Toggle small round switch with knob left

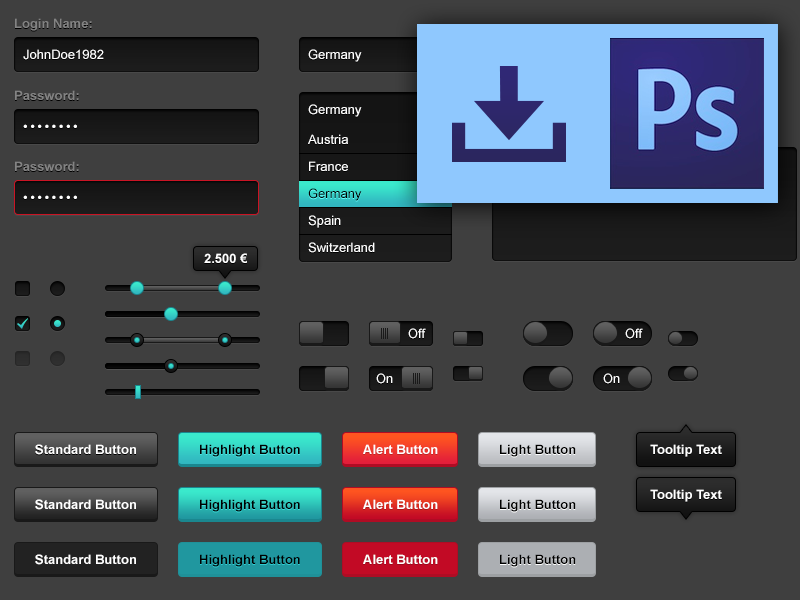click(683, 338)
